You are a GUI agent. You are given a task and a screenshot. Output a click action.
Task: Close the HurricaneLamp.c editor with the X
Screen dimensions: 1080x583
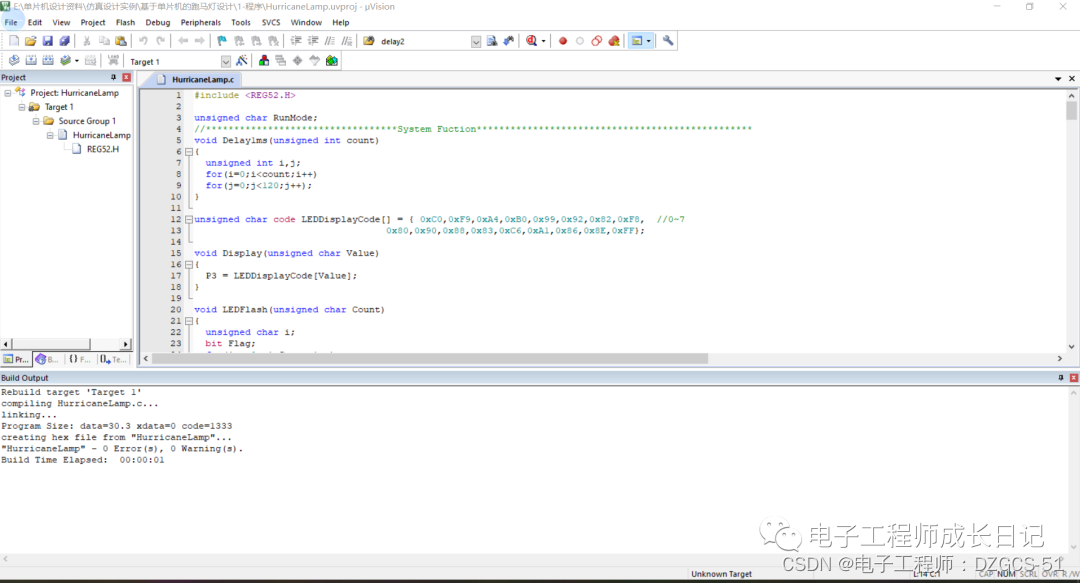[x=1072, y=79]
